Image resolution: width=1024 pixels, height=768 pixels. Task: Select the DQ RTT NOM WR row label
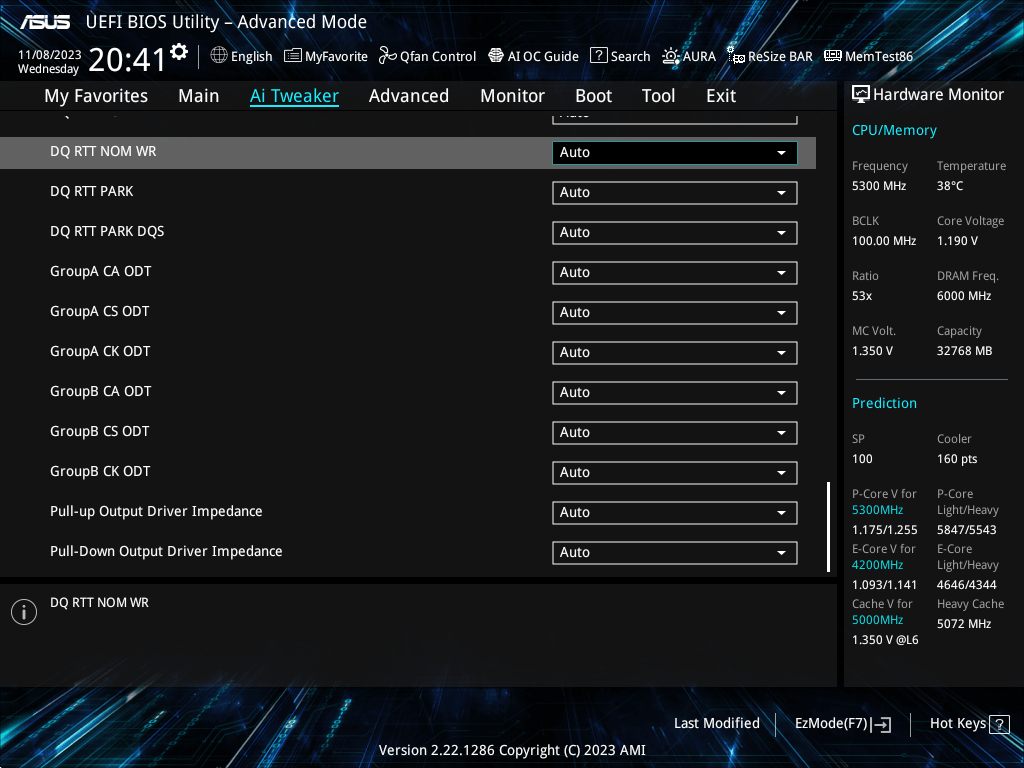[x=103, y=152]
